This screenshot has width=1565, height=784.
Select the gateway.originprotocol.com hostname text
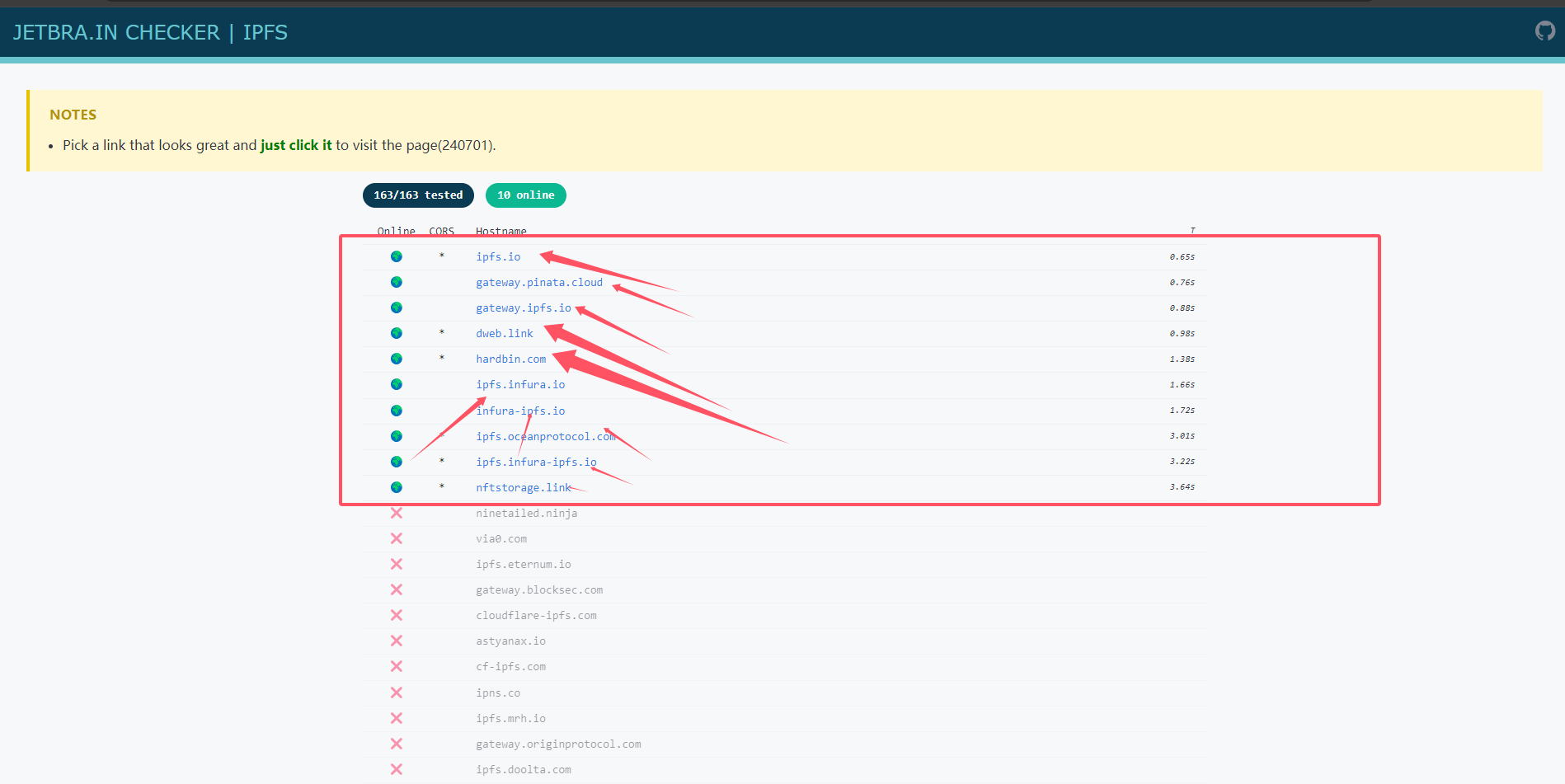[558, 744]
